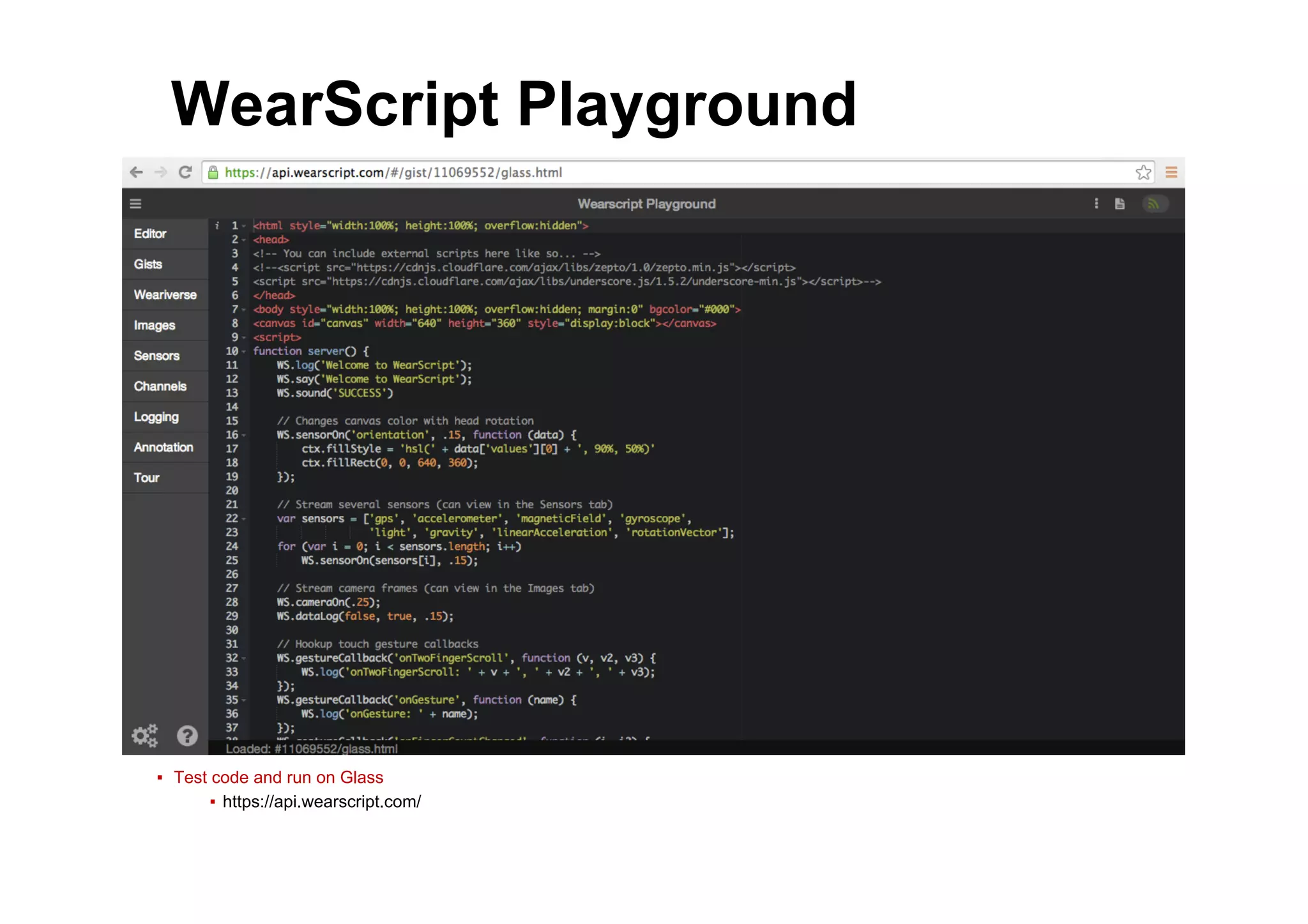The height and width of the screenshot is (924, 1308).
Task: Bookmark page with the star icon
Action: [x=1143, y=172]
